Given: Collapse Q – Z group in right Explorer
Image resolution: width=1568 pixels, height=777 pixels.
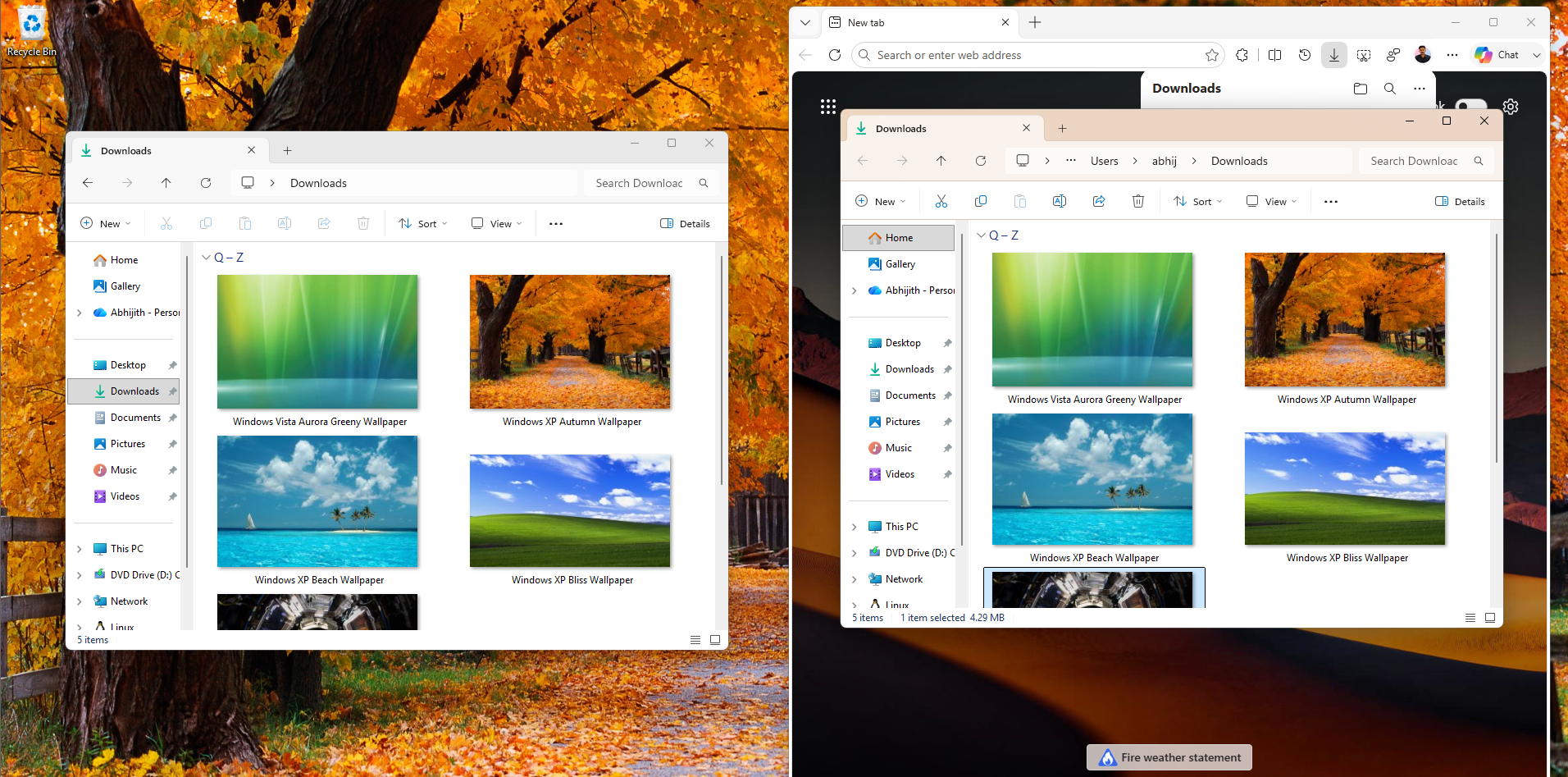Looking at the screenshot, I should pos(981,235).
